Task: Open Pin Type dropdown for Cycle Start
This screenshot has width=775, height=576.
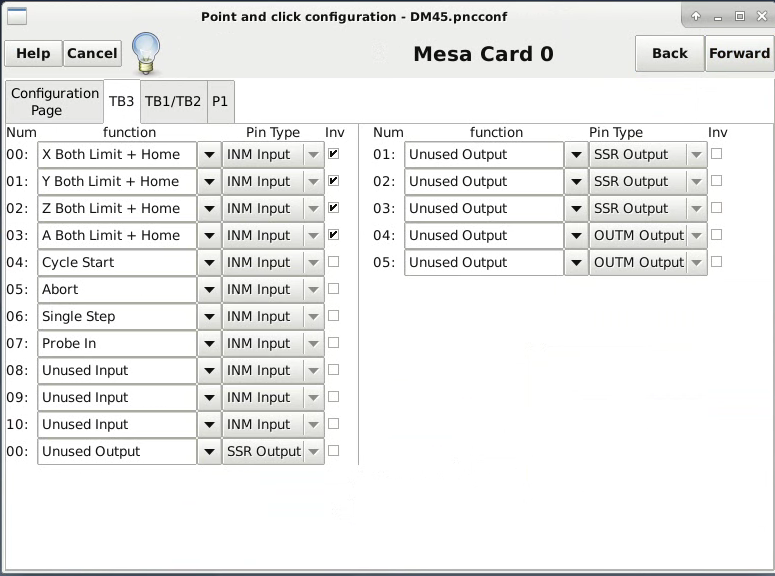Action: [273, 263]
